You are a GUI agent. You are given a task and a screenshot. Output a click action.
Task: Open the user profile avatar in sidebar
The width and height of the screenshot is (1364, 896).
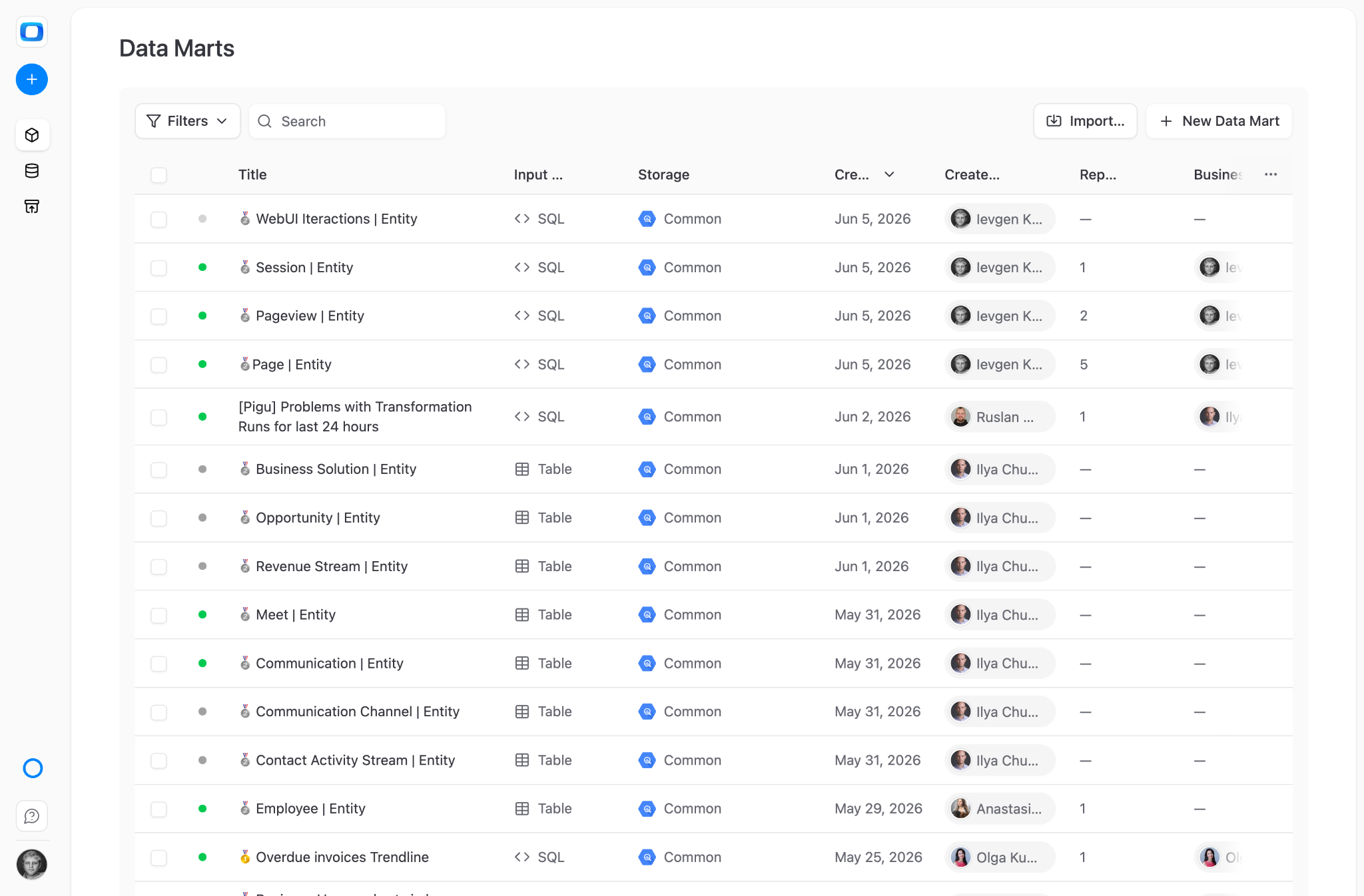pos(31,864)
